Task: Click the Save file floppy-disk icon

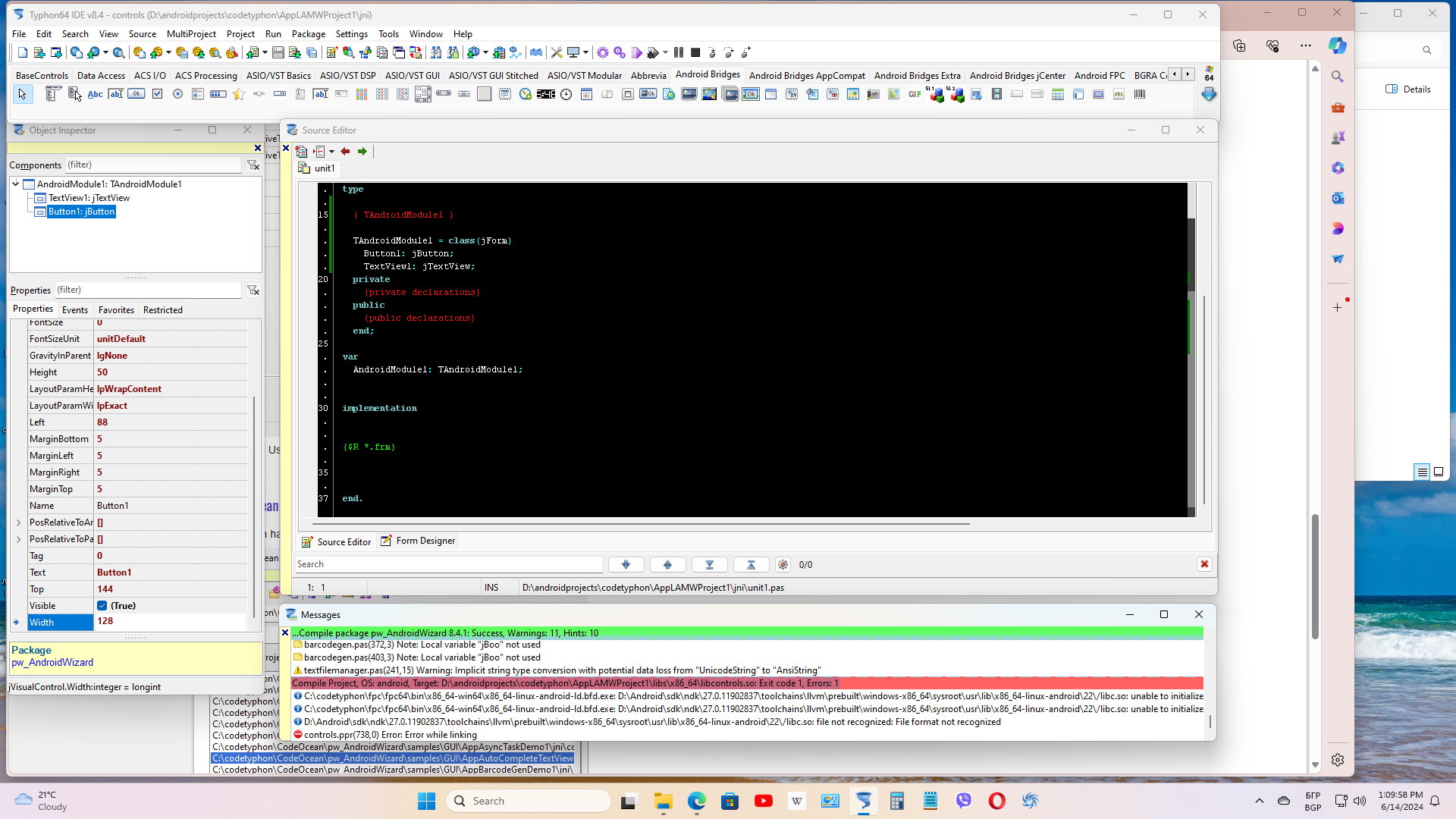Action: coord(278,52)
